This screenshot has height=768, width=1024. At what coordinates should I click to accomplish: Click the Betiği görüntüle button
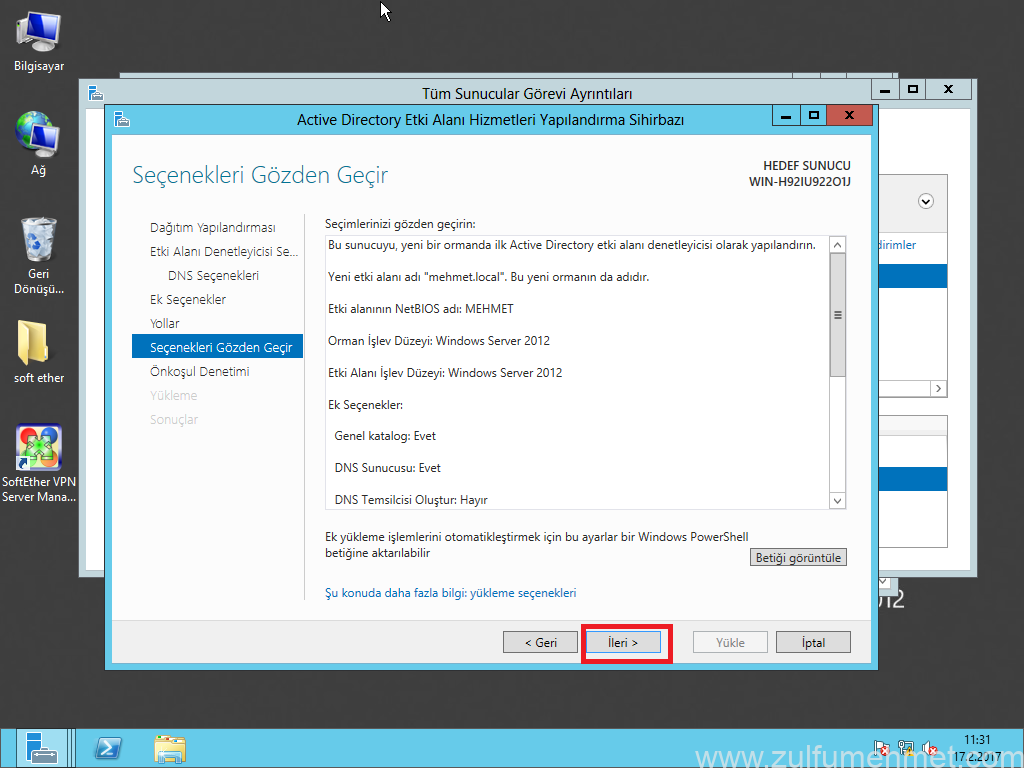pos(798,557)
